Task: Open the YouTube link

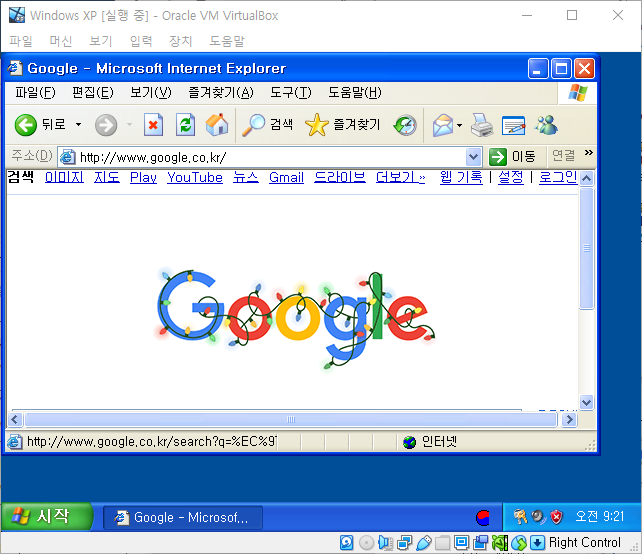Action: (195, 177)
